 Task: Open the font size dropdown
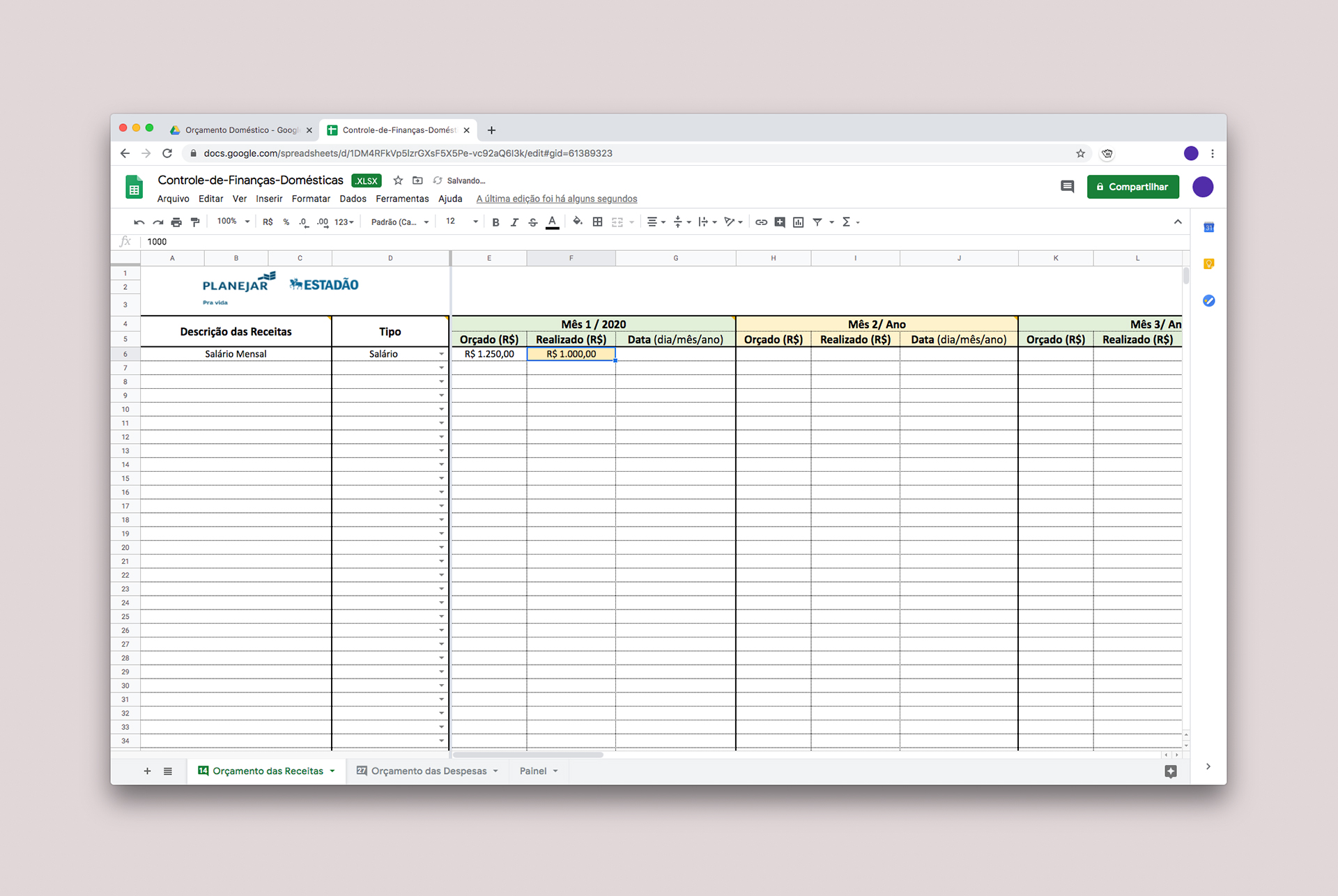(x=462, y=222)
